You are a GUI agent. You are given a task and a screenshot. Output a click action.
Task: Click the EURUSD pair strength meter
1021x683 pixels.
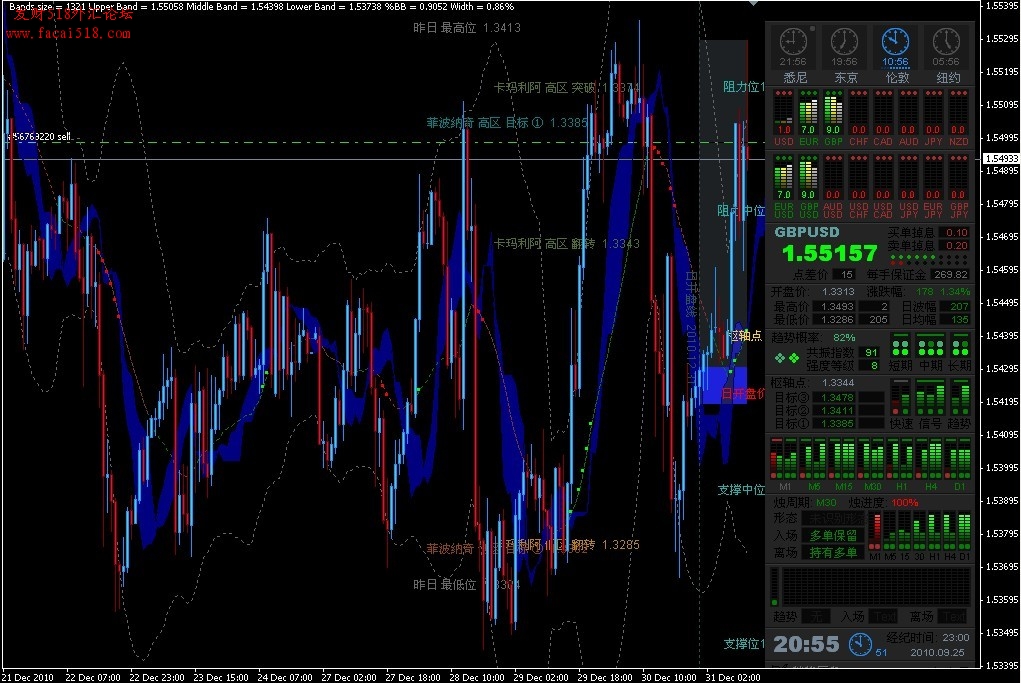783,177
